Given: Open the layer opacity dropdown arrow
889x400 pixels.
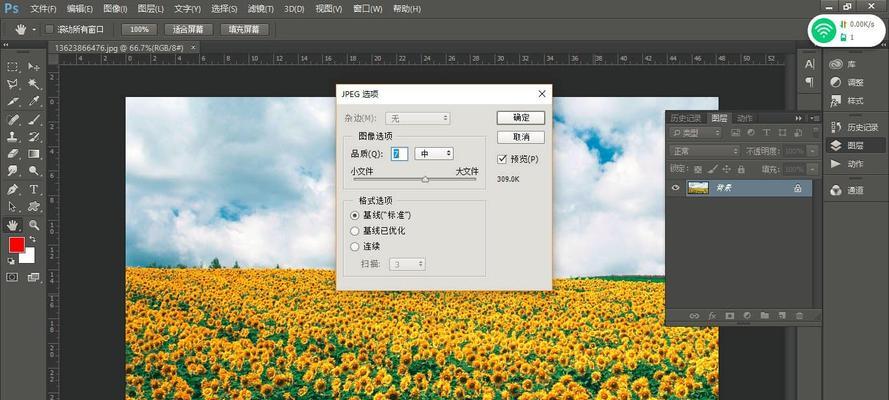Looking at the screenshot, I should click(x=812, y=151).
